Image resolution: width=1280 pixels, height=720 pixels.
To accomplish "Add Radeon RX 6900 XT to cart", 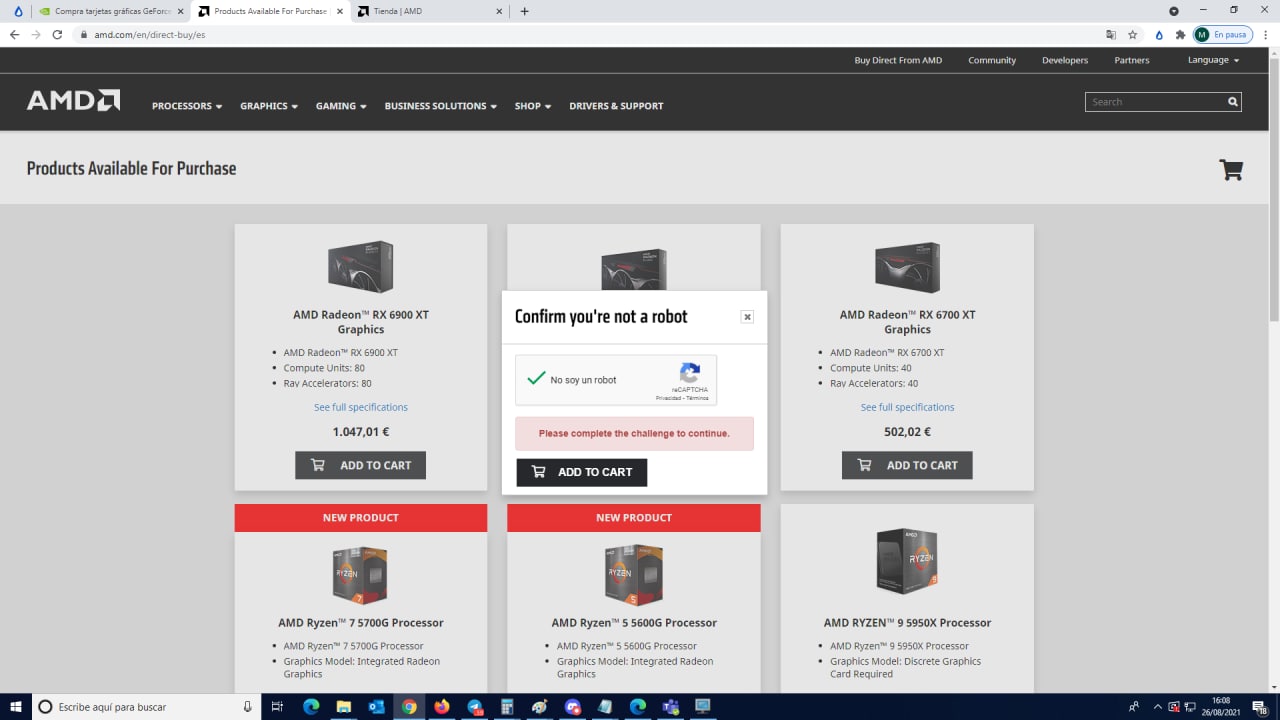I will click(360, 465).
